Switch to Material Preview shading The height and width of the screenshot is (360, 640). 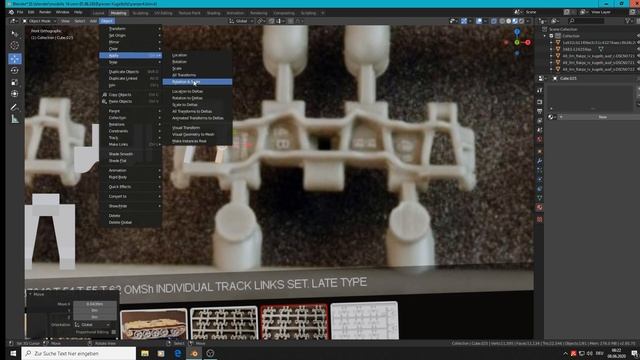515,21
